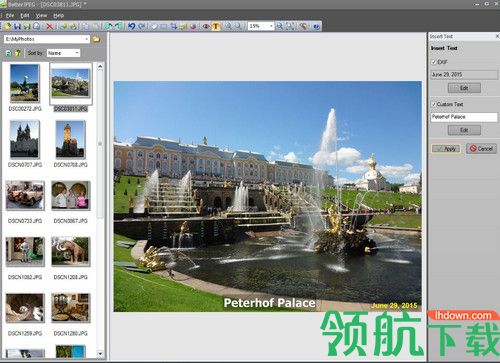Click the blue Undo arrow icon
This screenshot has width=500, height=363.
[132, 26]
